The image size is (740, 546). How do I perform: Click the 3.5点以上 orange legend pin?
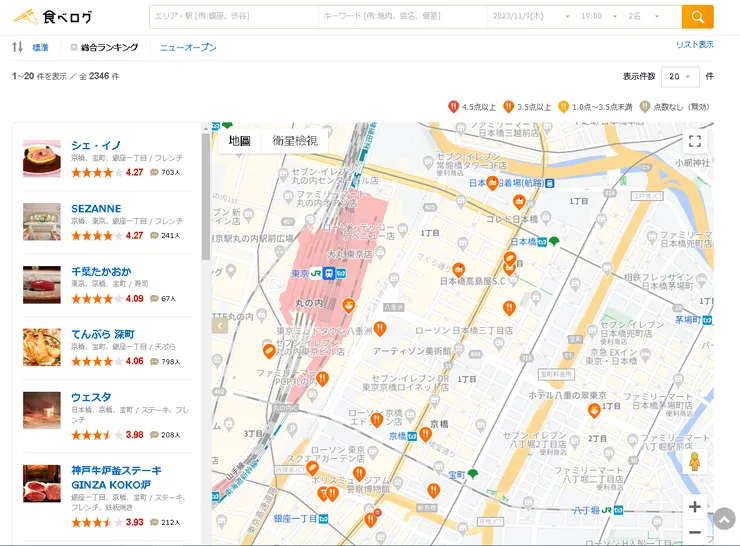[x=508, y=107]
